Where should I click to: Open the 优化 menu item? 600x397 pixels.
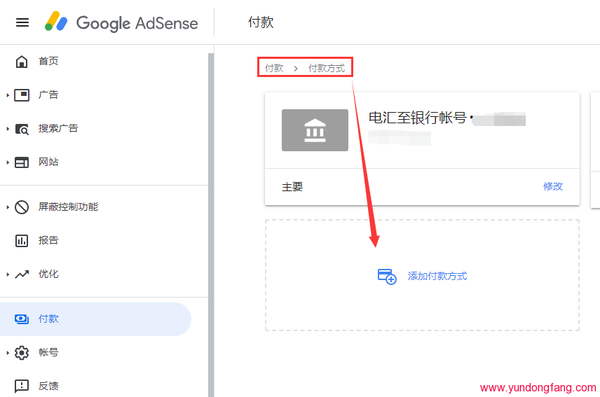click(x=48, y=274)
